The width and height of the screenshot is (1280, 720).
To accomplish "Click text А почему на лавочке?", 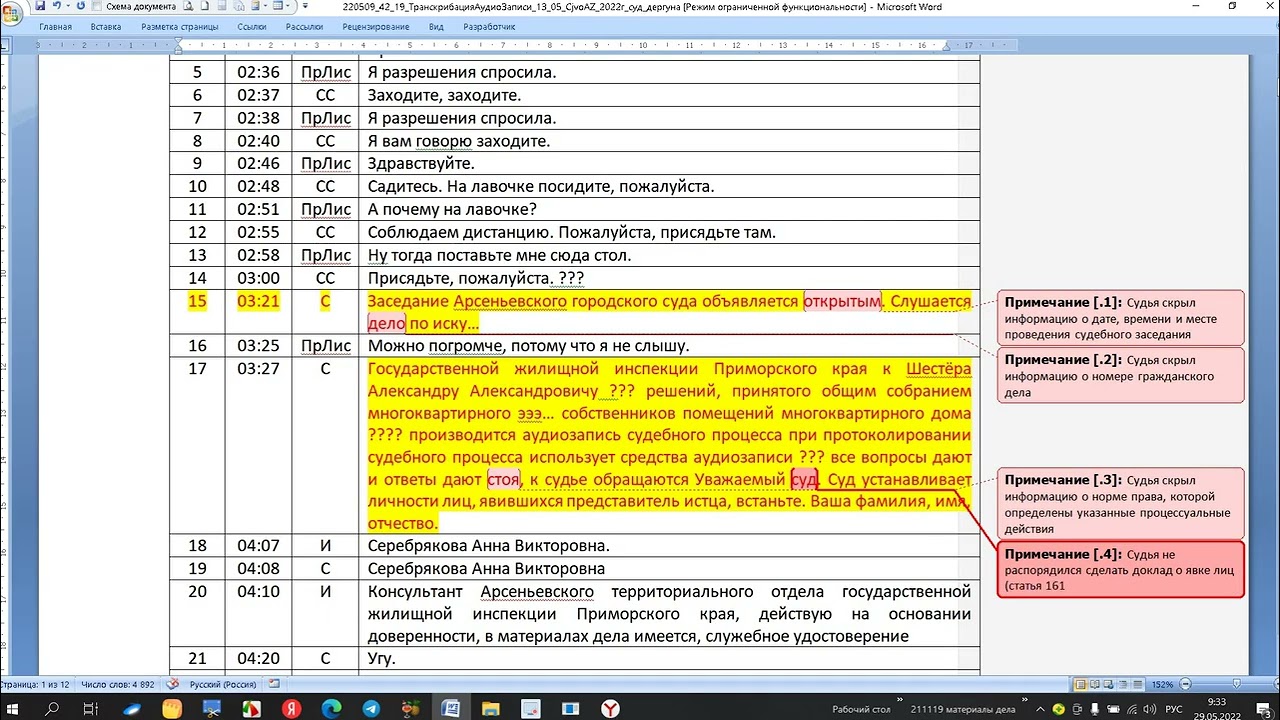I will click(453, 209).
